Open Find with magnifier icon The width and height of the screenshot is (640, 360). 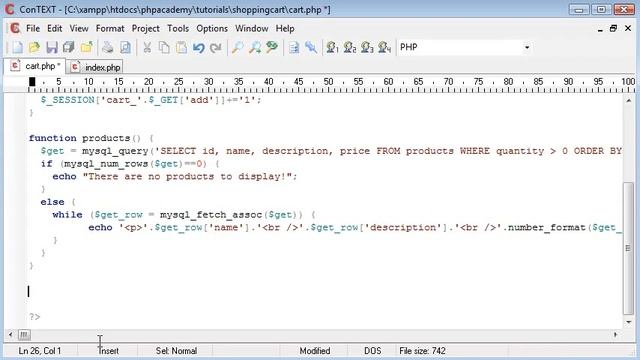tap(237, 47)
